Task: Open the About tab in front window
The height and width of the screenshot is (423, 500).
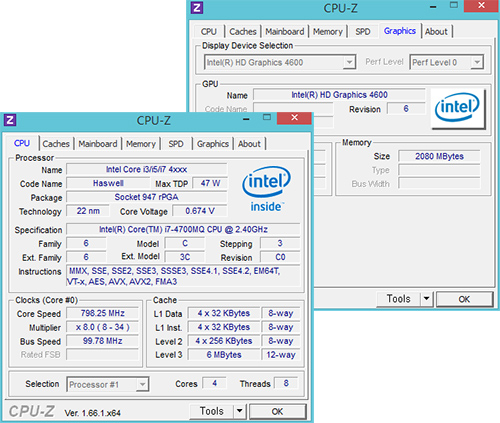Action: coord(249,144)
